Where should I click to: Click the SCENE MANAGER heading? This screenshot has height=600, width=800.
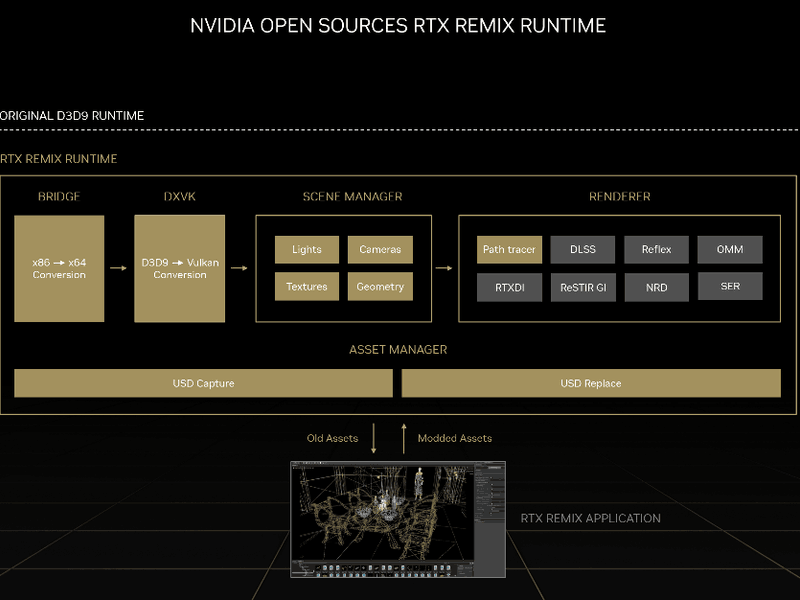coord(353,196)
